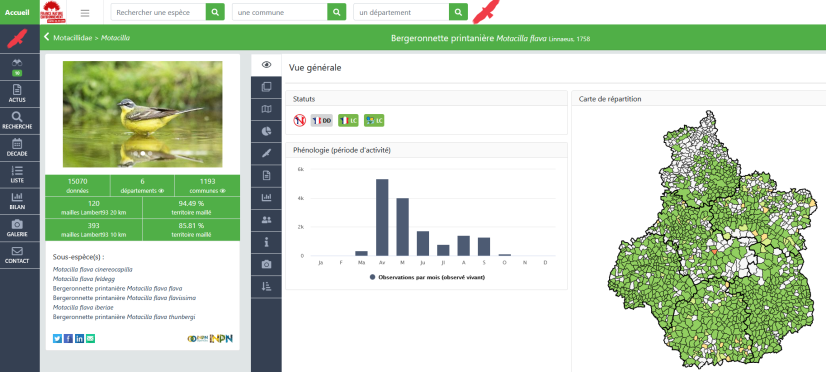Image resolution: width=826 pixels, height=372 pixels.
Task: Click the M (May) bar in the chart
Action: click(x=402, y=227)
